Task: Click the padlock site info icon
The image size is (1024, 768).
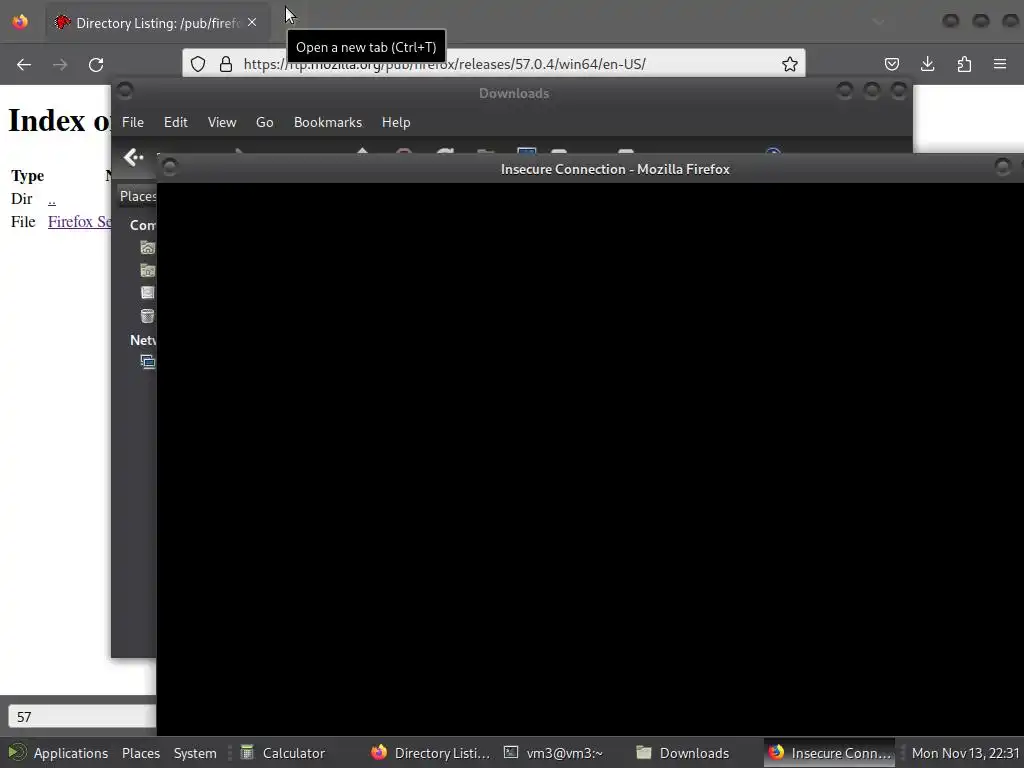Action: coord(226,64)
